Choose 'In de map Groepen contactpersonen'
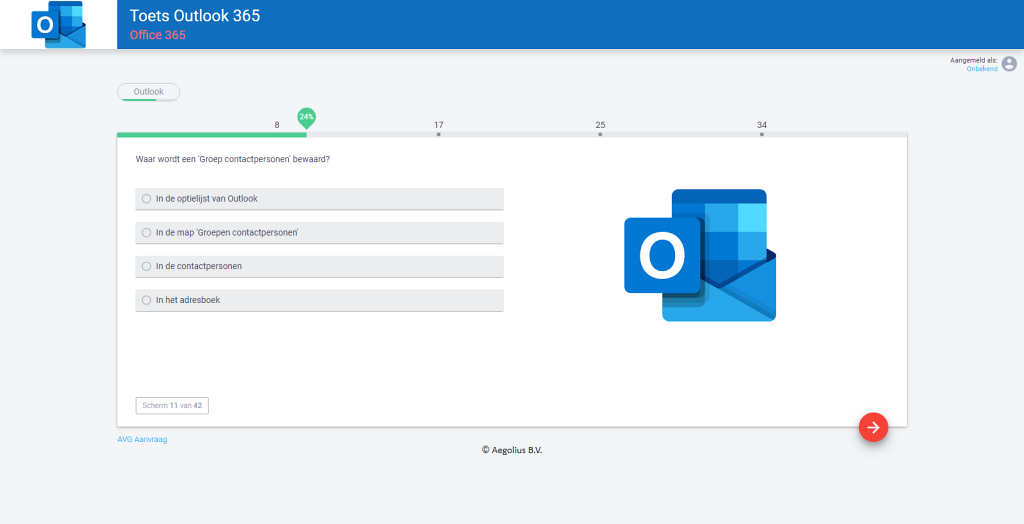Viewport: 1024px width, 524px height. click(319, 233)
